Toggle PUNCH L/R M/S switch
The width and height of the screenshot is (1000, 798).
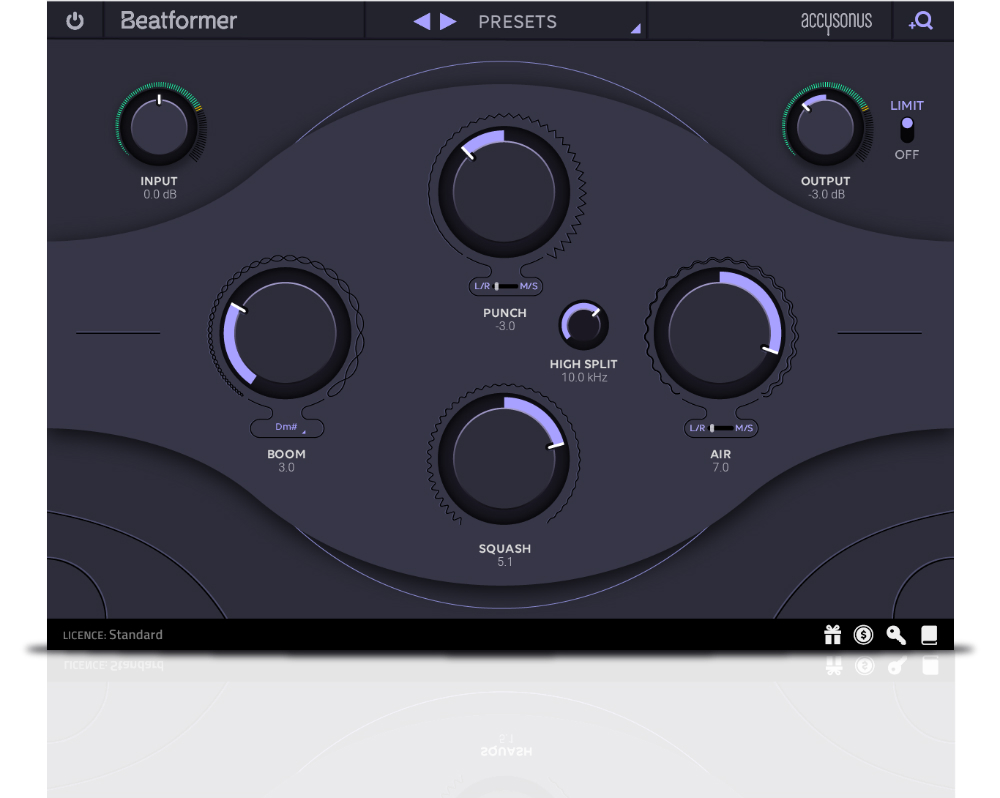(x=506, y=286)
